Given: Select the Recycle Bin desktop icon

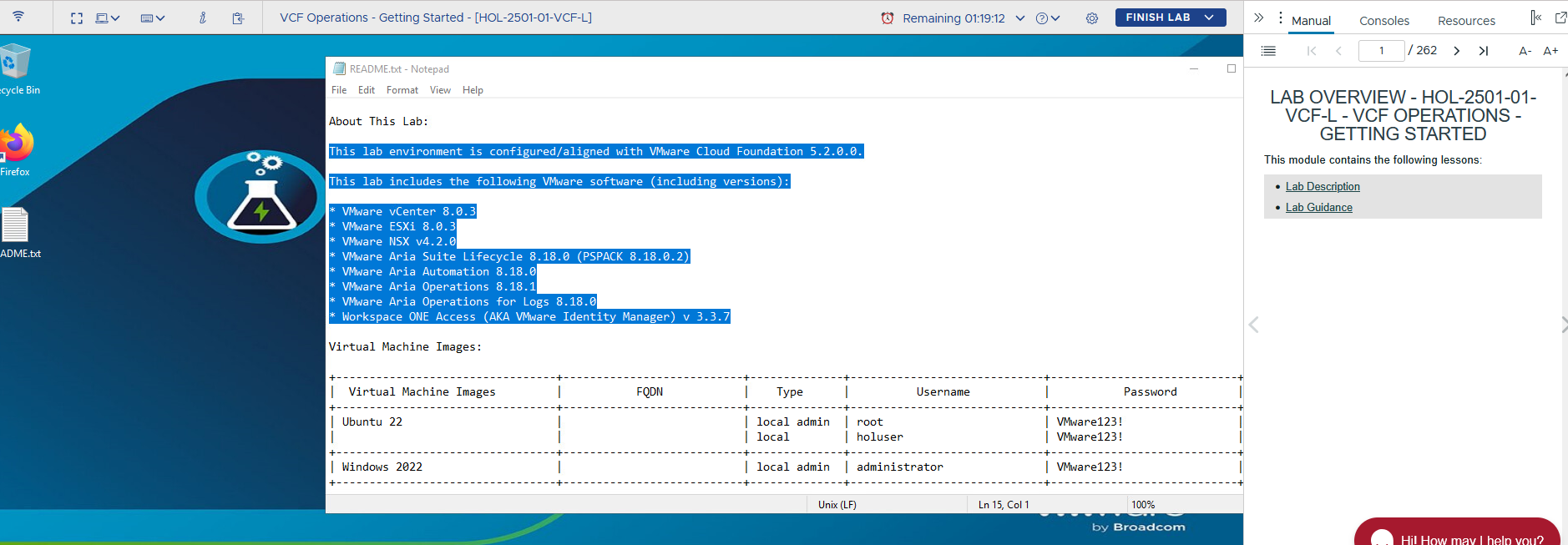Looking at the screenshot, I should click(x=15, y=69).
